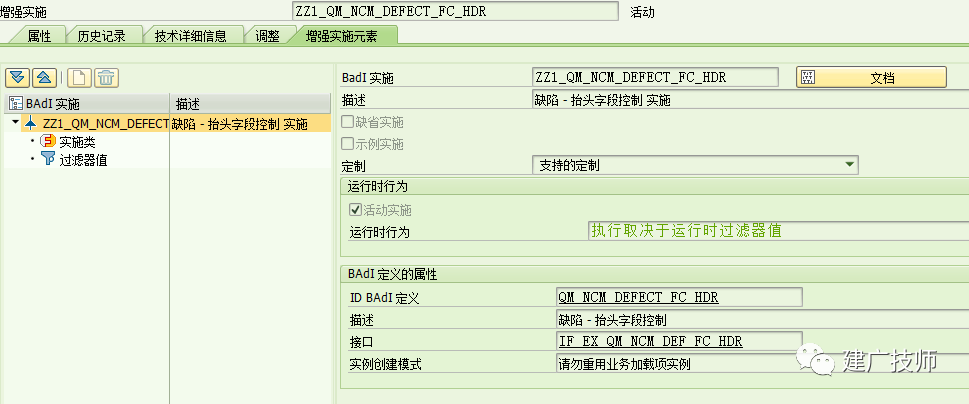The image size is (969, 404).
Task: Click the 文档 button
Action: click(871, 78)
